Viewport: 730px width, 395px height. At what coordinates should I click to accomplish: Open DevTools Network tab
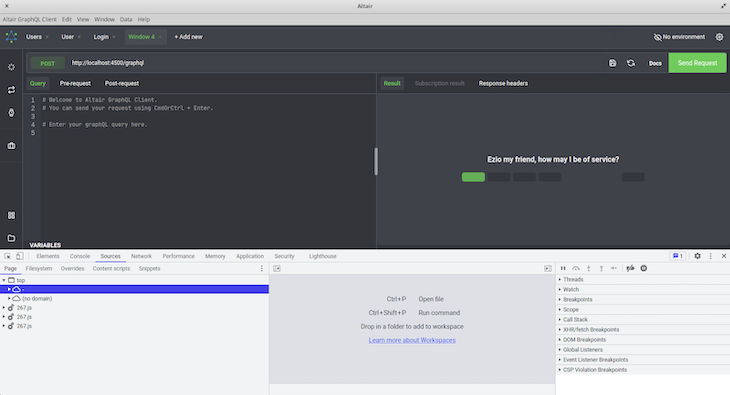[141, 256]
